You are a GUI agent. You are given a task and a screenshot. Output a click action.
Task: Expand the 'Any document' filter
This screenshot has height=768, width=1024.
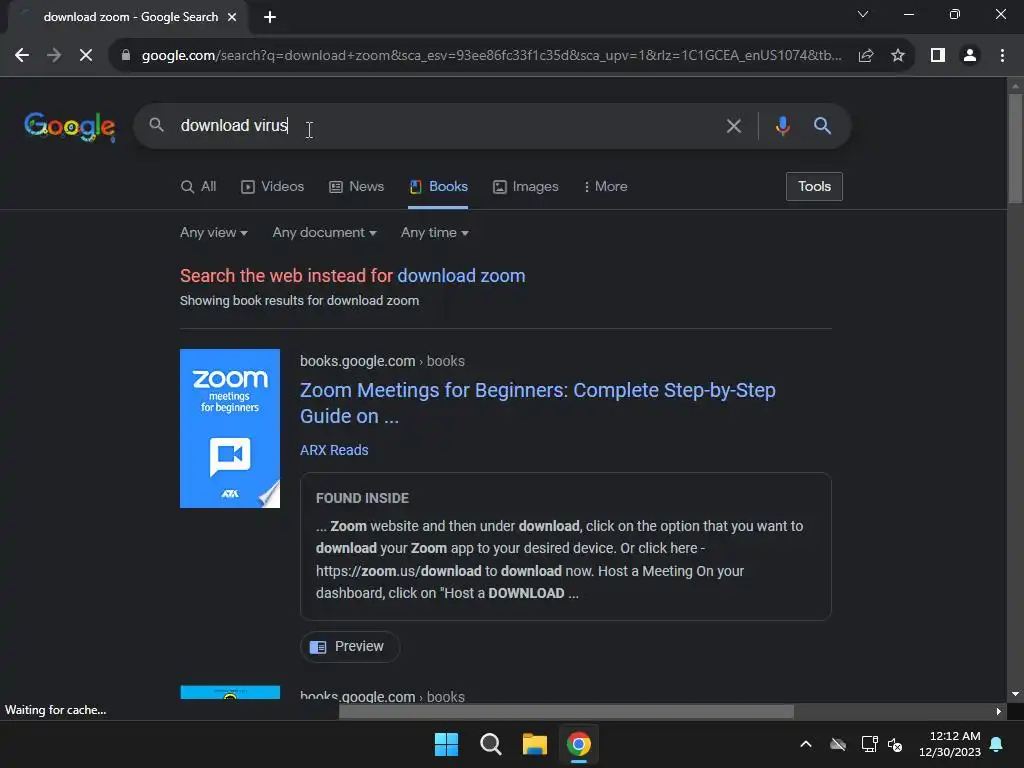coord(325,232)
